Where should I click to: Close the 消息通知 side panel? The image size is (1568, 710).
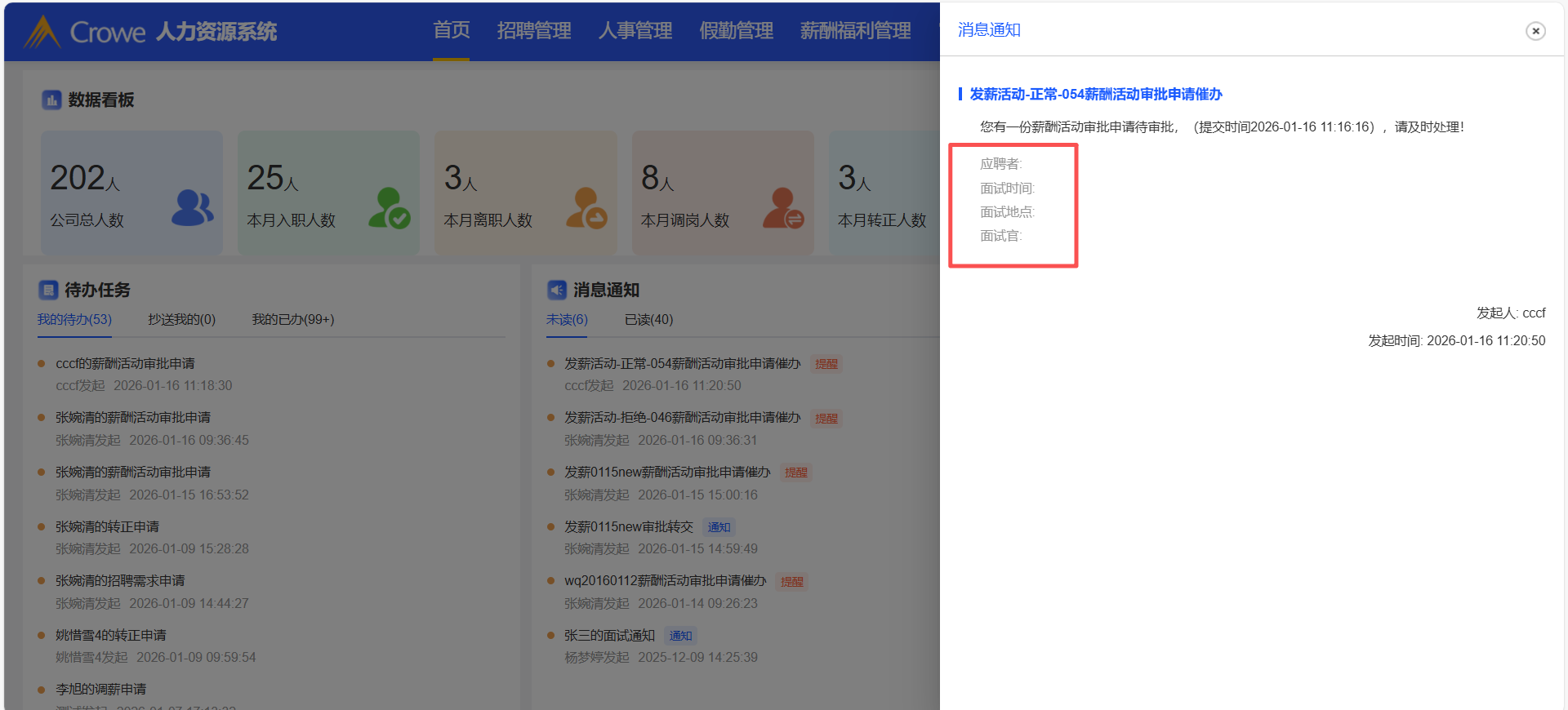click(1535, 31)
